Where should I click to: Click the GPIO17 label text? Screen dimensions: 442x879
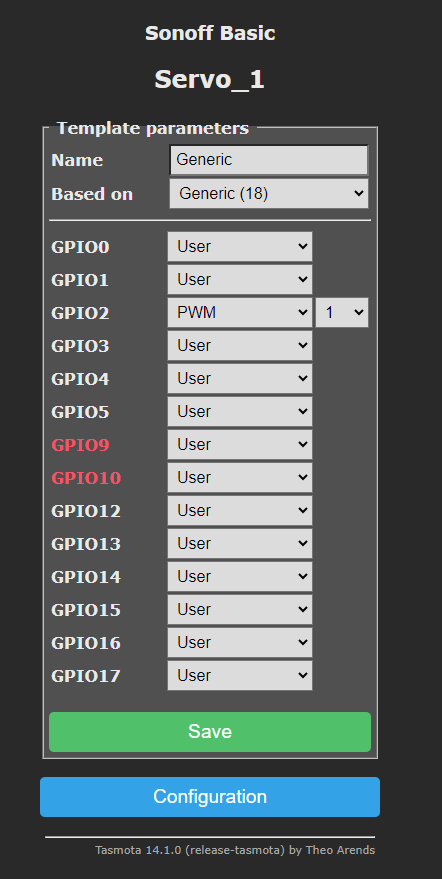[x=86, y=676]
